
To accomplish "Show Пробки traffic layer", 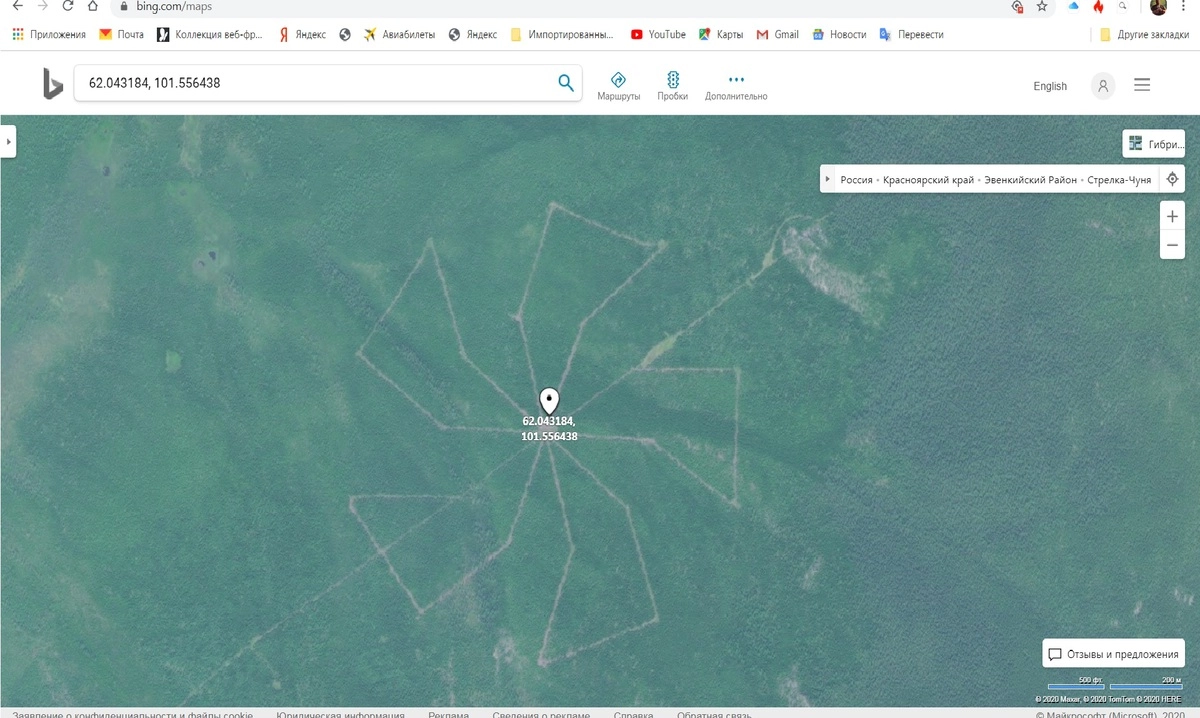I will click(x=672, y=85).
